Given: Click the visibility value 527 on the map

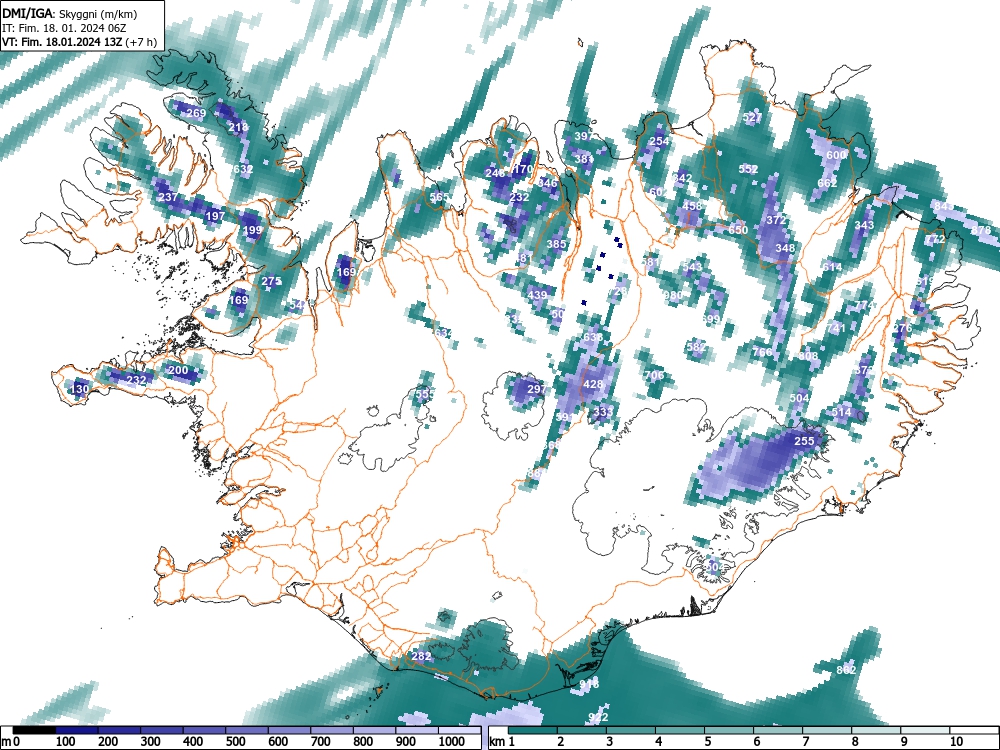Looking at the screenshot, I should pyautogui.click(x=753, y=118).
